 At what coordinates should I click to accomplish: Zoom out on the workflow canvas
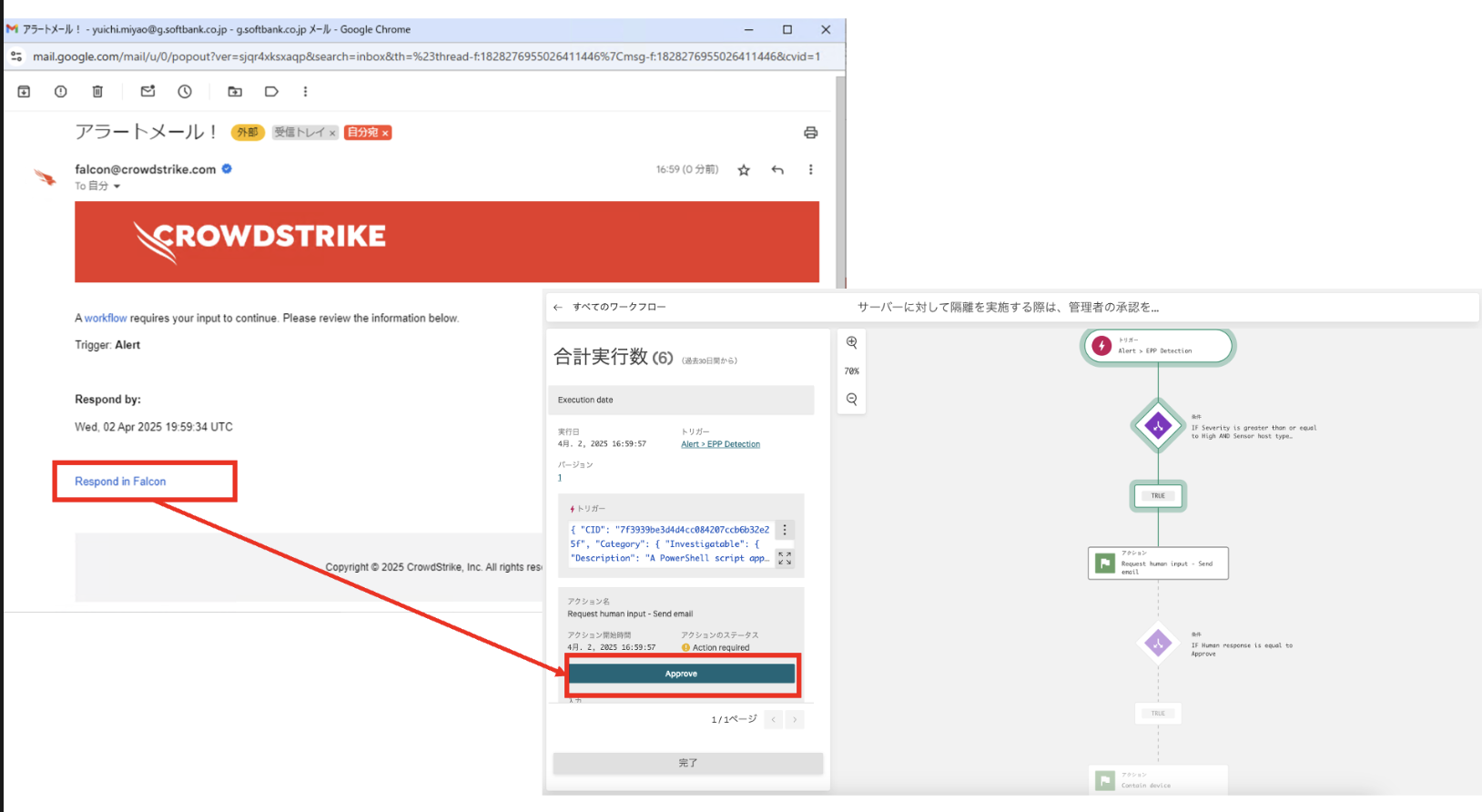851,399
